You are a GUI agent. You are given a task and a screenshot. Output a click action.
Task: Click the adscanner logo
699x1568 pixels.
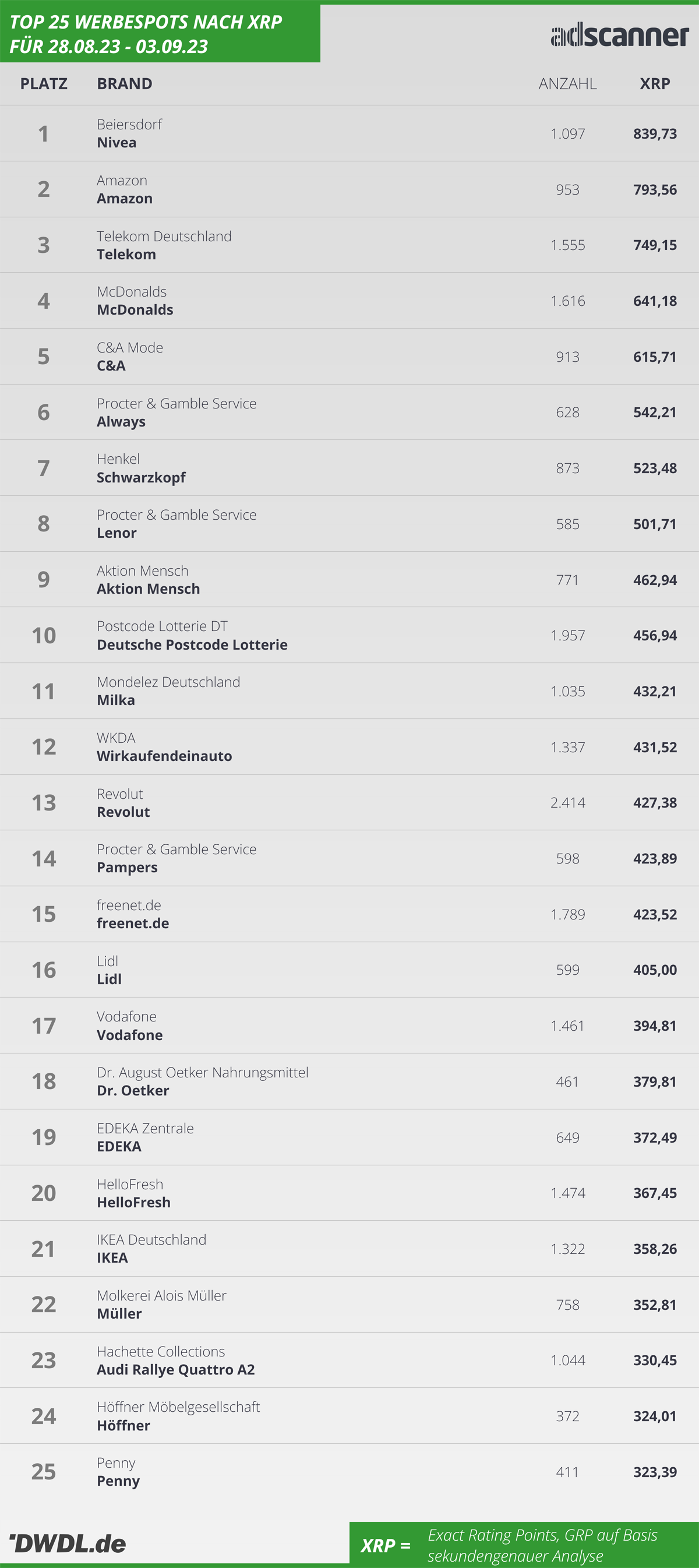pos(619,36)
